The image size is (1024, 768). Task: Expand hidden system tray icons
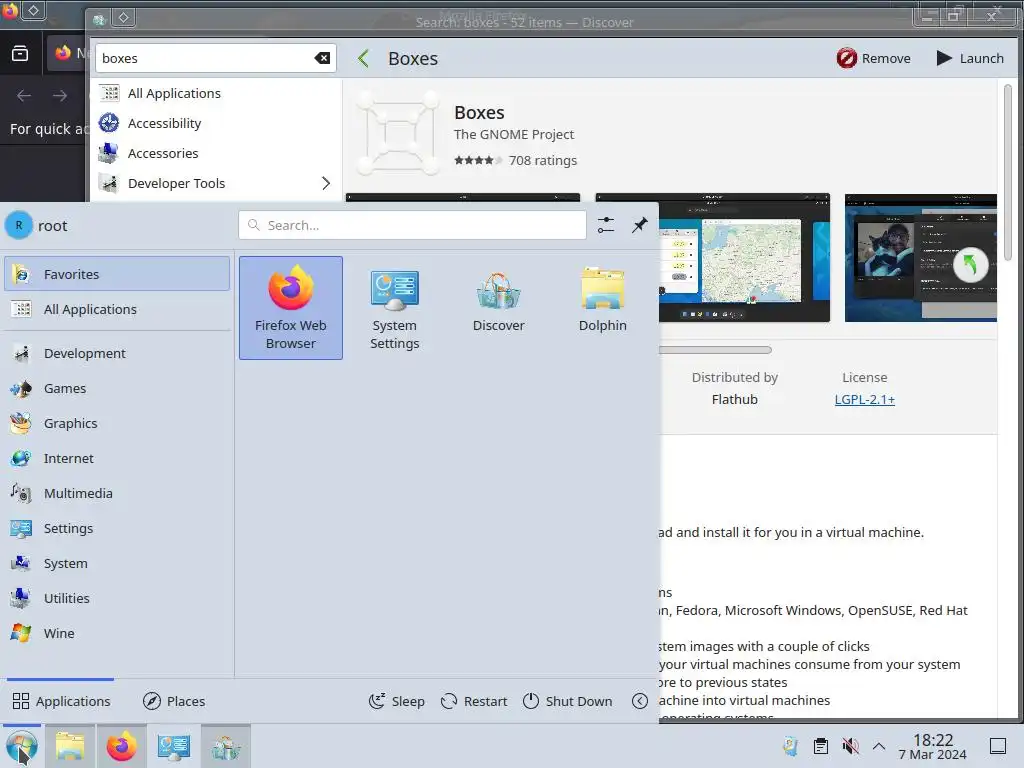tap(879, 746)
